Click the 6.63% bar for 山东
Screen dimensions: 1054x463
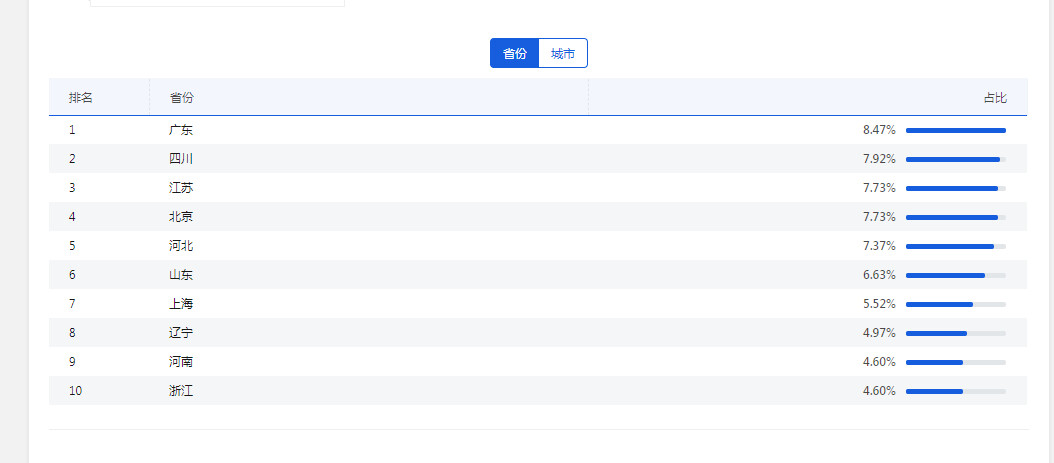(x=955, y=275)
